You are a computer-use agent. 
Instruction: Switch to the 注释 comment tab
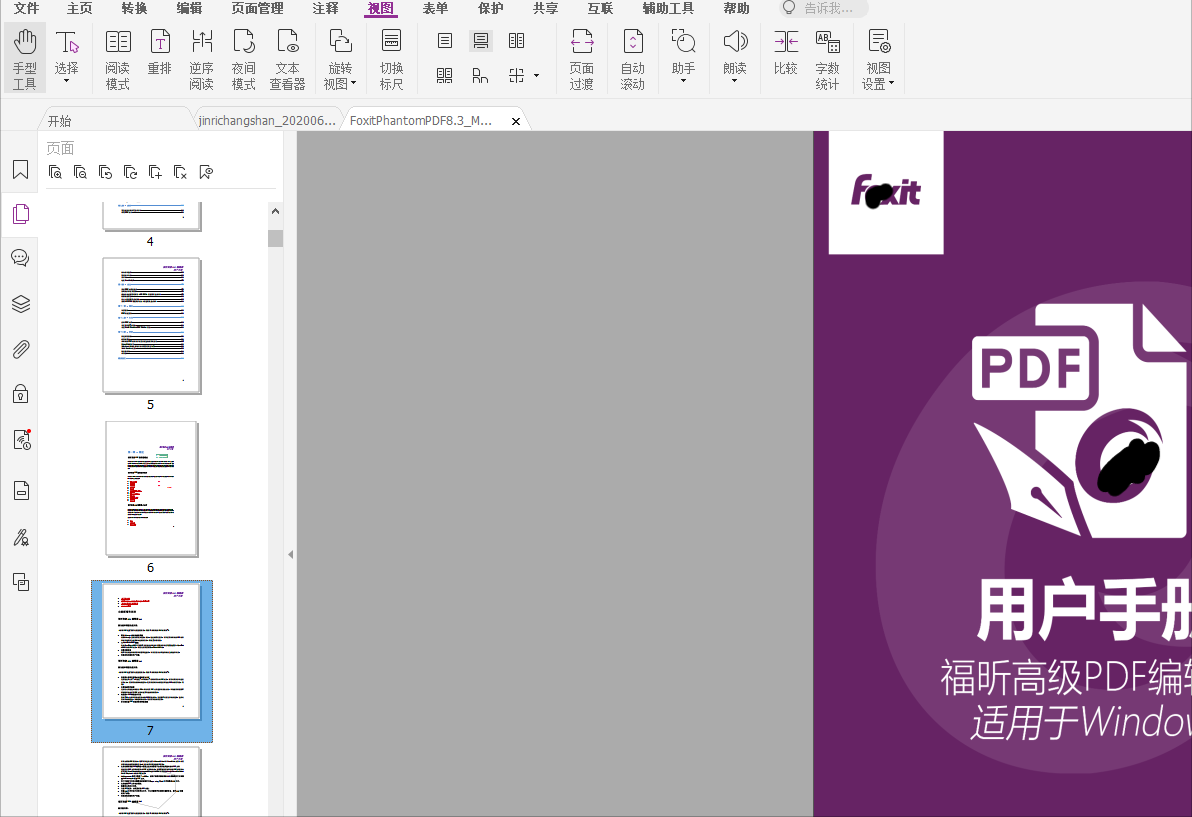(x=325, y=8)
